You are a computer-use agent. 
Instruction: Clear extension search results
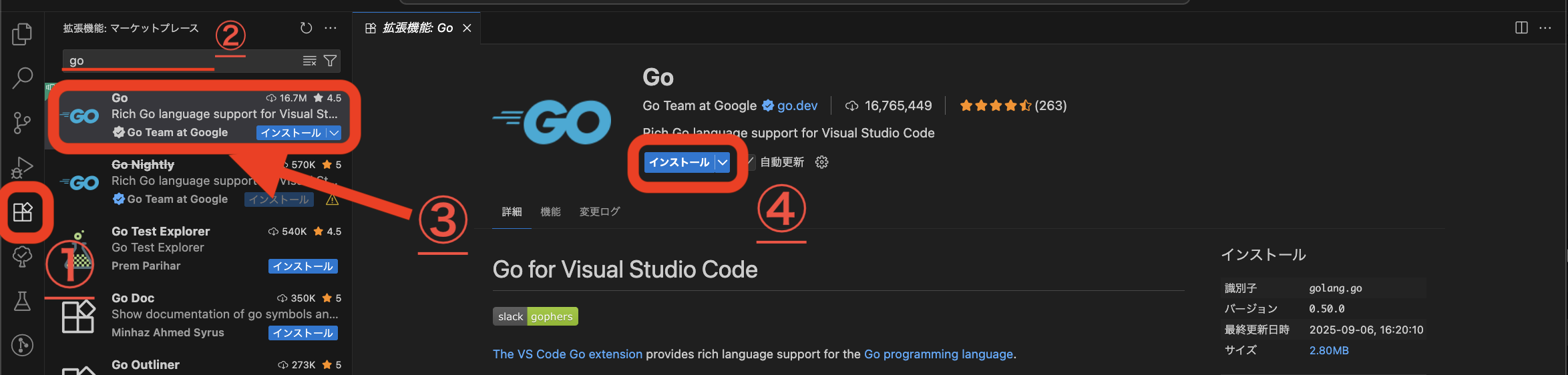tap(309, 61)
